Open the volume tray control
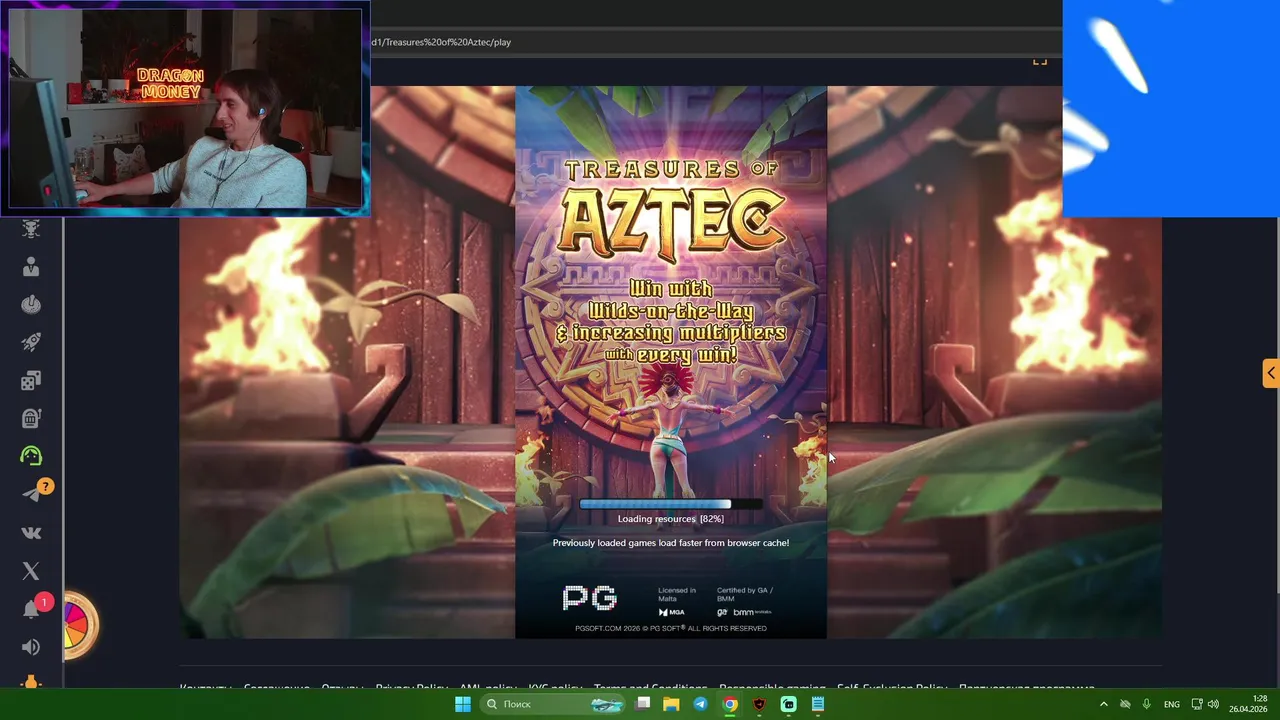The width and height of the screenshot is (1280, 720). [1213, 704]
